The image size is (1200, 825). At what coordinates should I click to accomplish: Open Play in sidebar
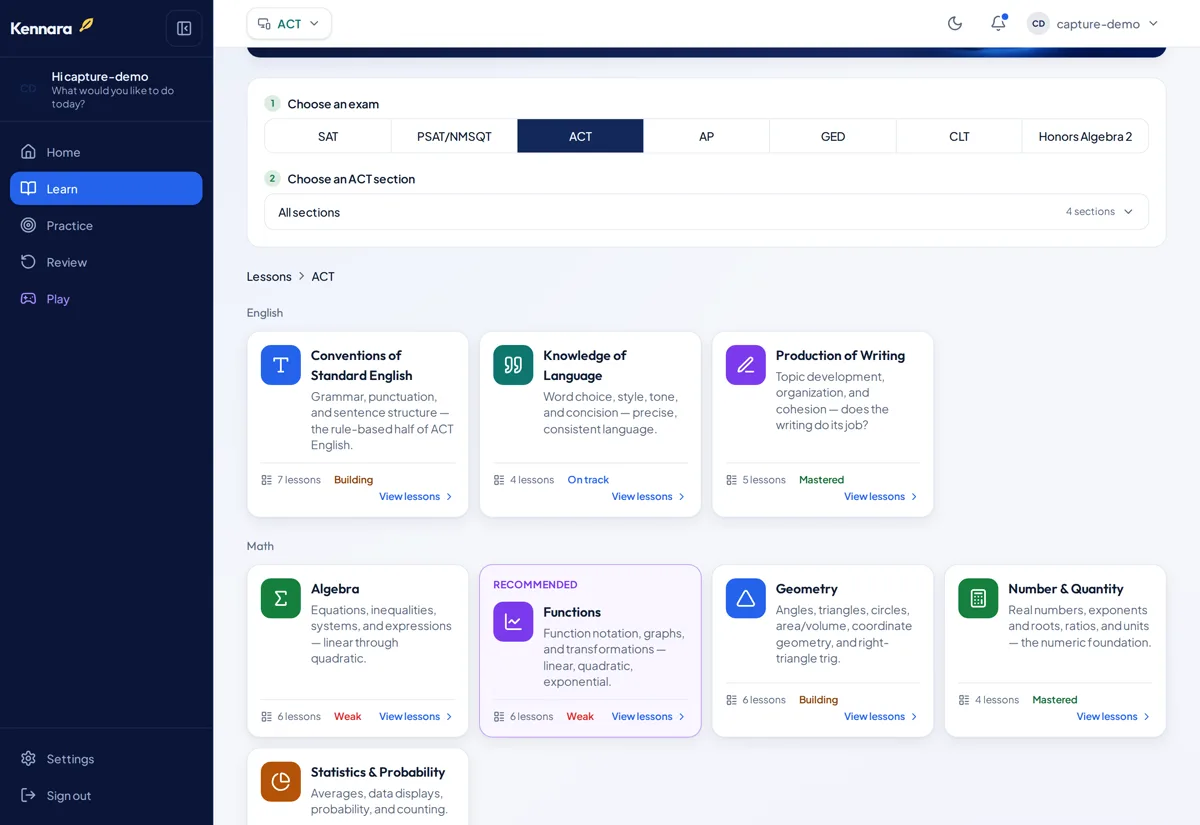[x=106, y=298]
